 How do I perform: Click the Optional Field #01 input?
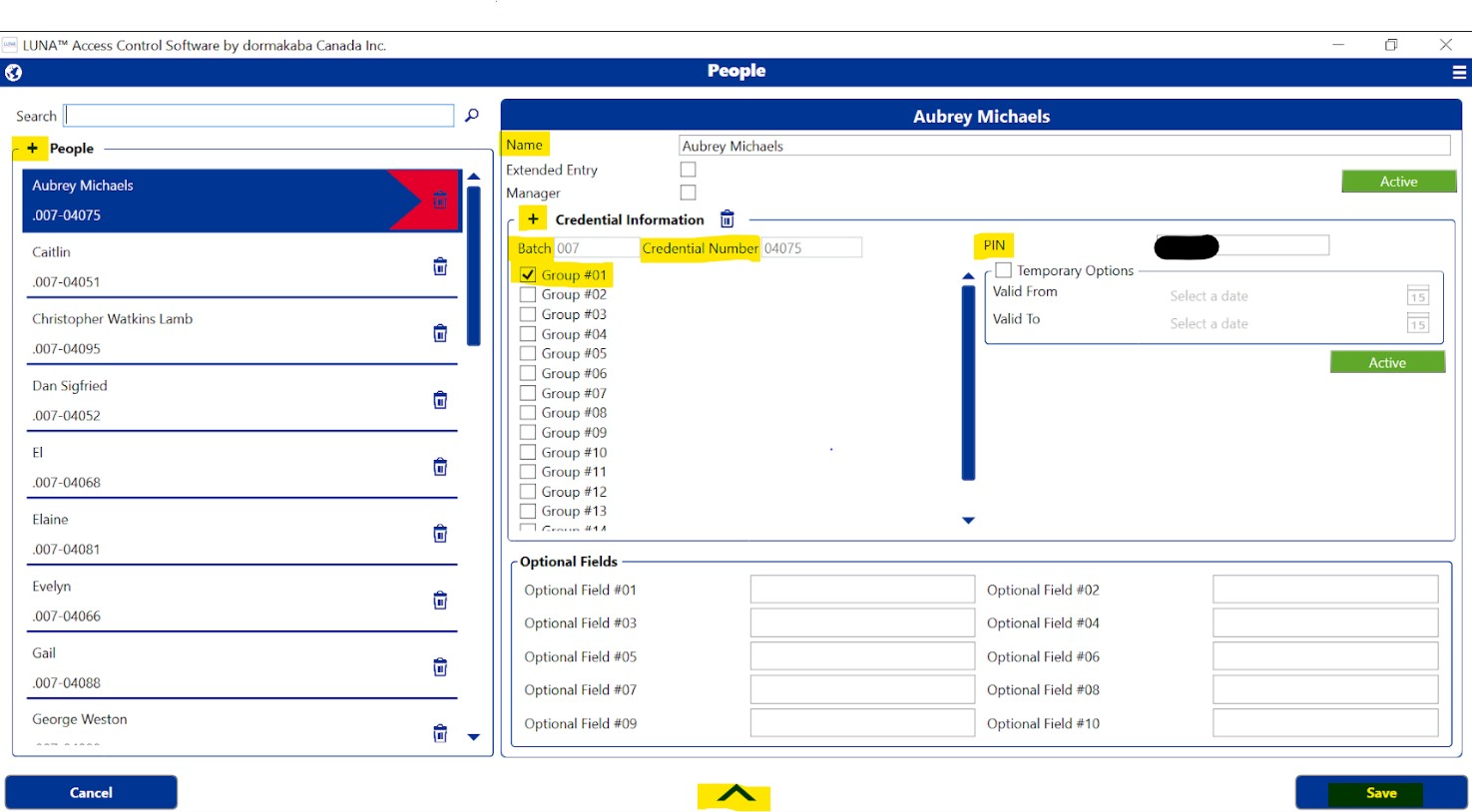[862, 590]
